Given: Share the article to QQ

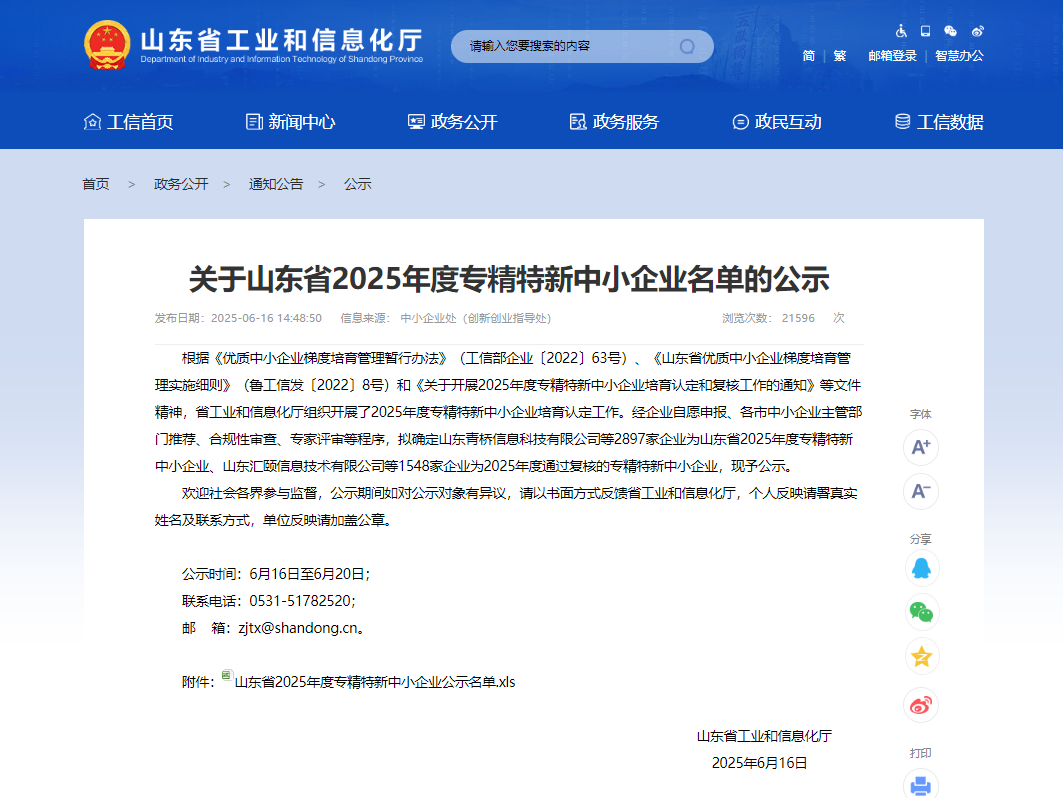Looking at the screenshot, I should click(x=921, y=568).
